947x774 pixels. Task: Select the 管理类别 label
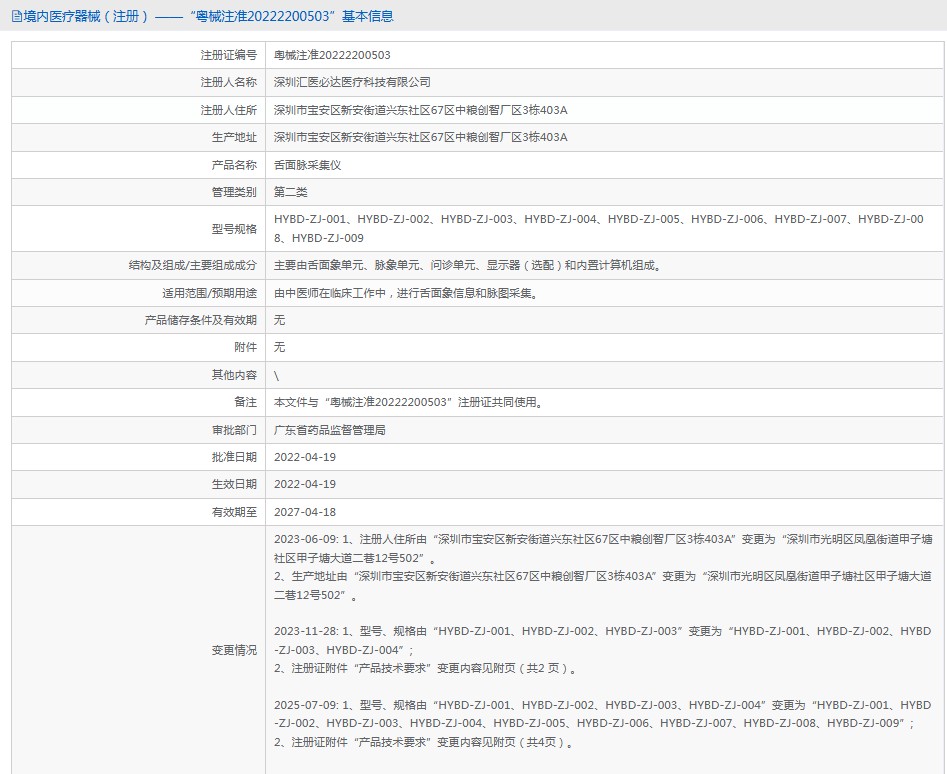[234, 192]
